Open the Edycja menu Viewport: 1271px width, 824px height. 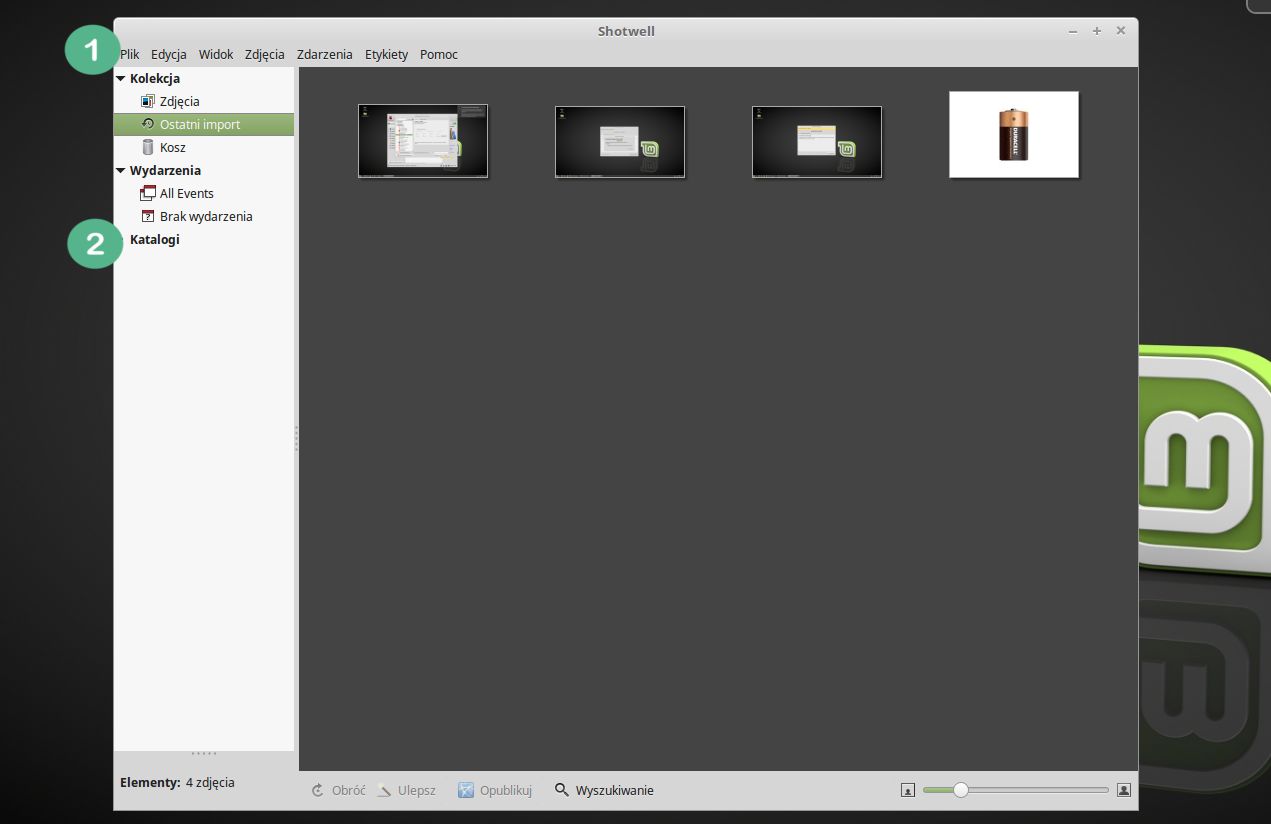(169, 54)
